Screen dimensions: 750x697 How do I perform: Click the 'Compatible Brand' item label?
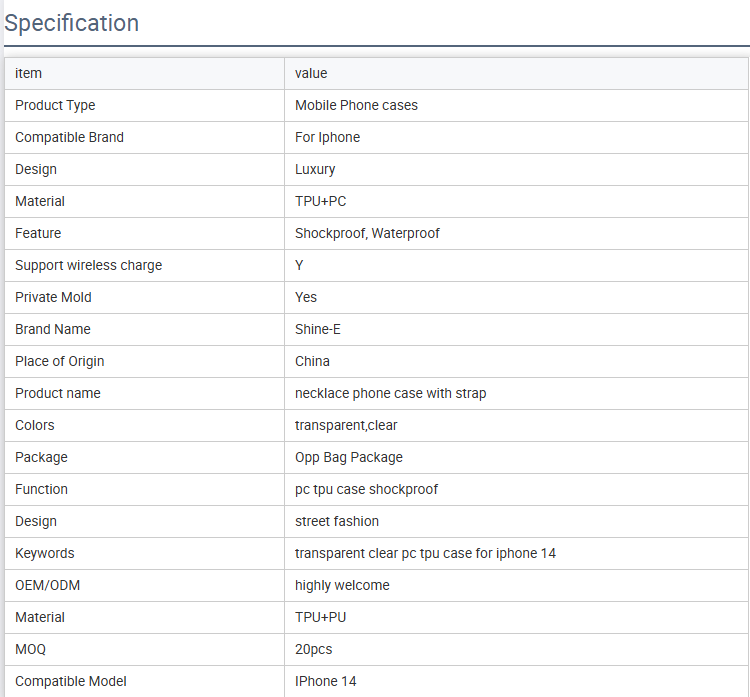click(x=69, y=137)
